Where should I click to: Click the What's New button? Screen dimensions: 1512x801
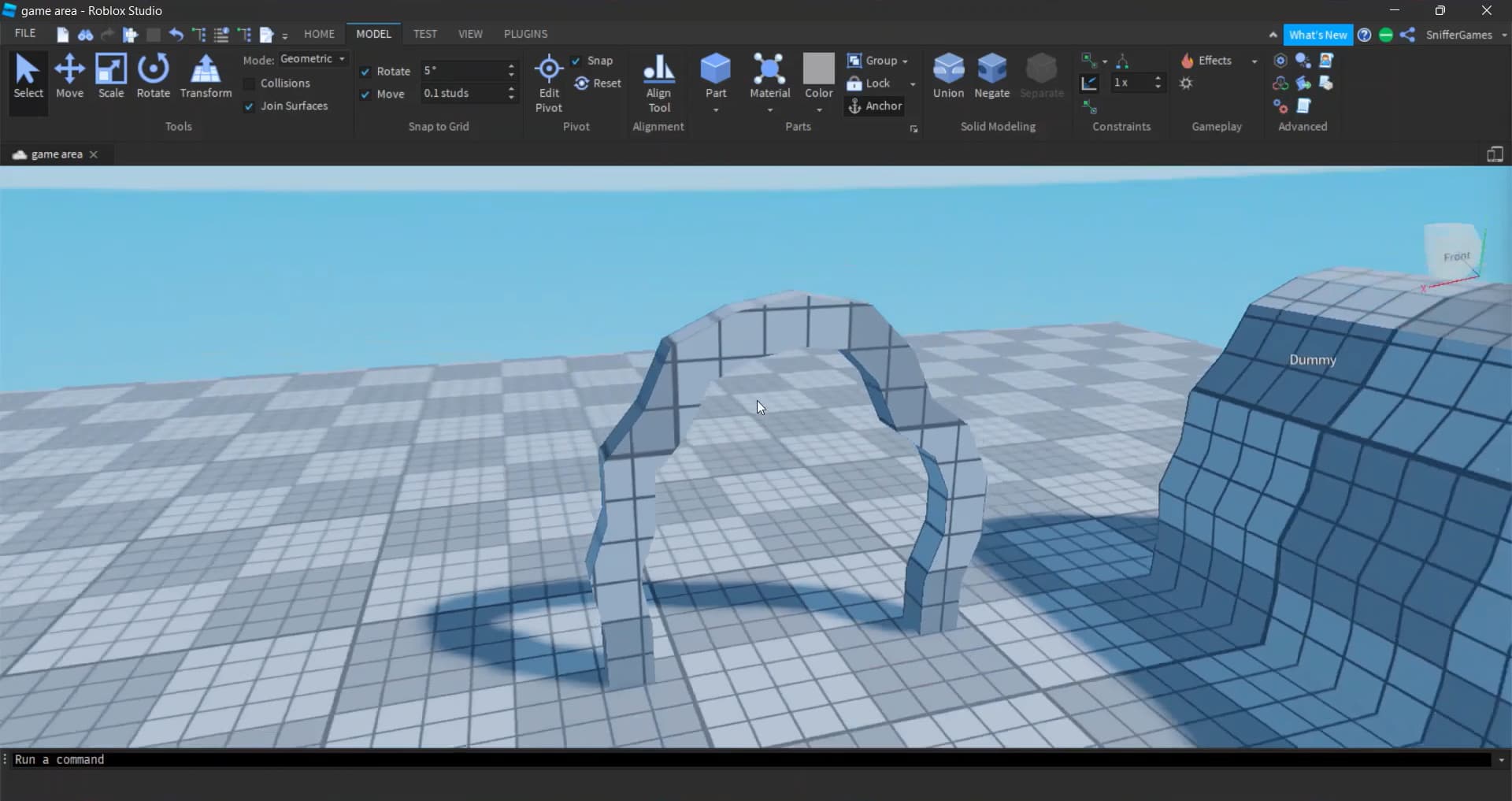(x=1317, y=35)
